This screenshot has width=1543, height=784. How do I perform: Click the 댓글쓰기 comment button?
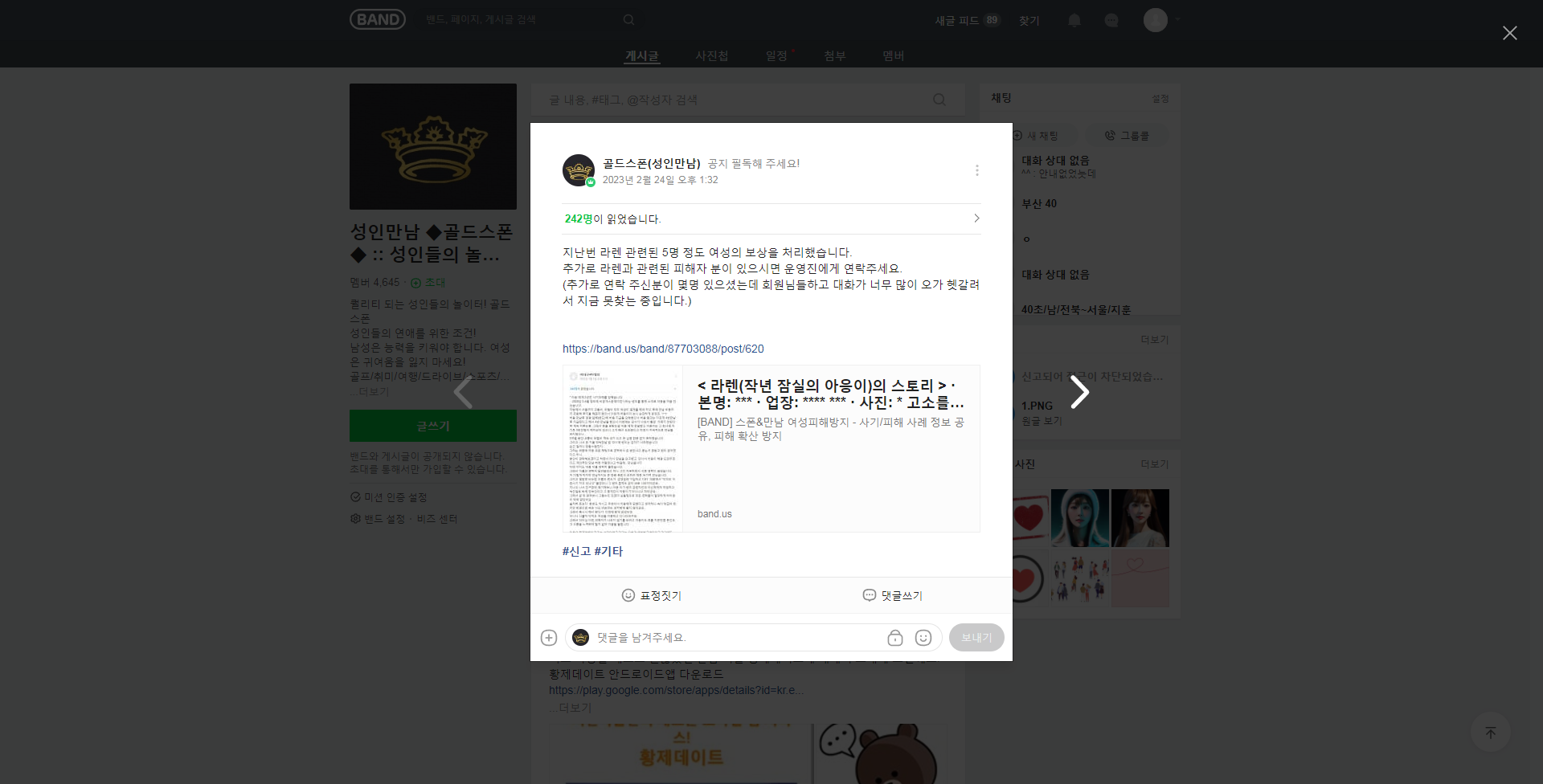click(892, 595)
